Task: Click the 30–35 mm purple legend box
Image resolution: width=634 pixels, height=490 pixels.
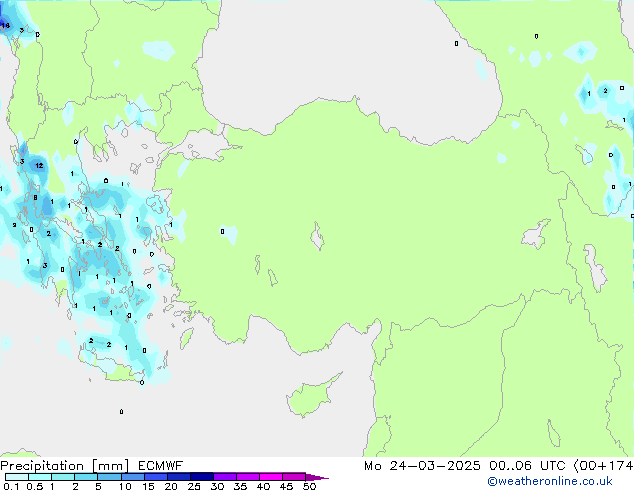Action: (x=225, y=477)
